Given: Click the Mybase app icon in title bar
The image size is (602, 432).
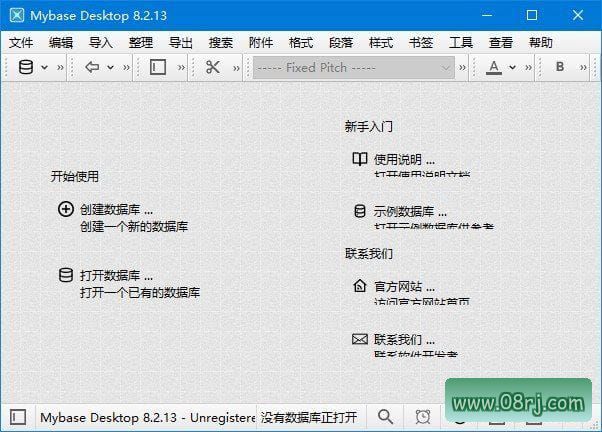Looking at the screenshot, I should [x=17, y=15].
